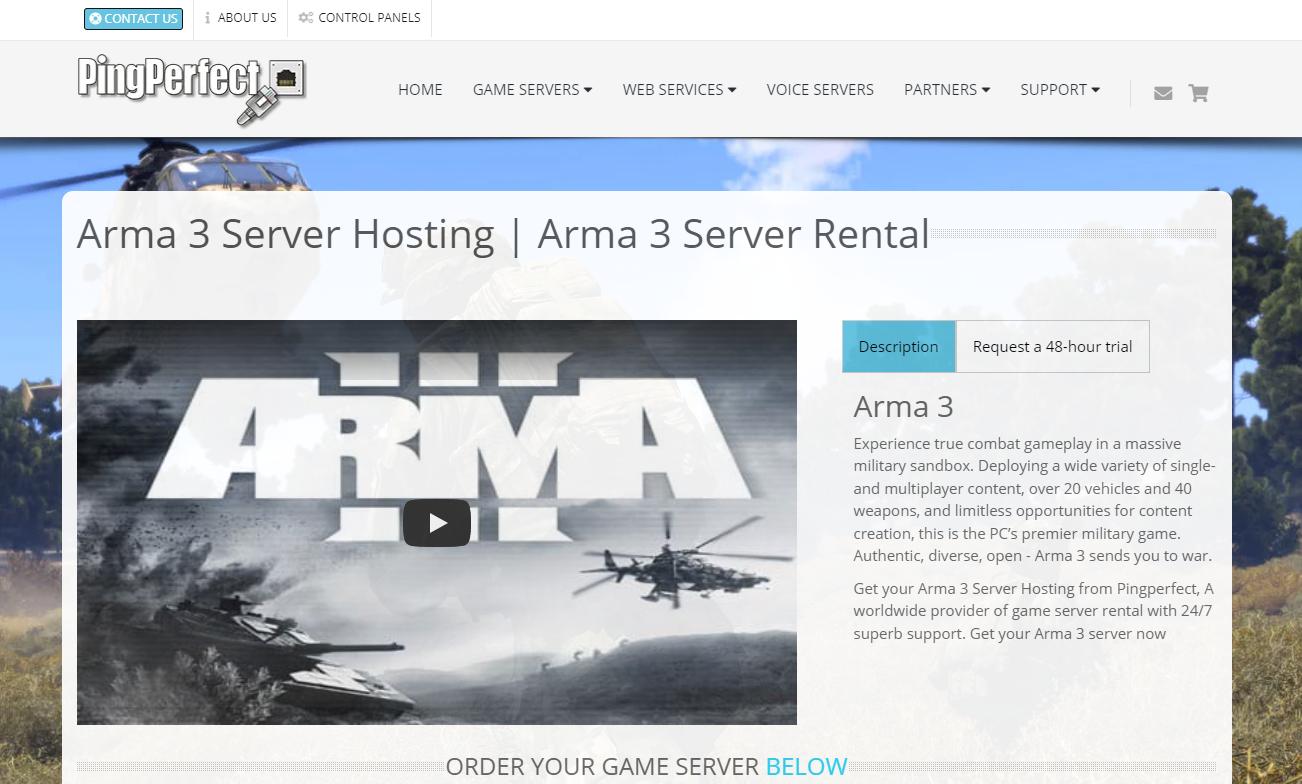The height and width of the screenshot is (784, 1302).
Task: Click the page title Arma 3 Server Hosting
Action: pos(503,234)
